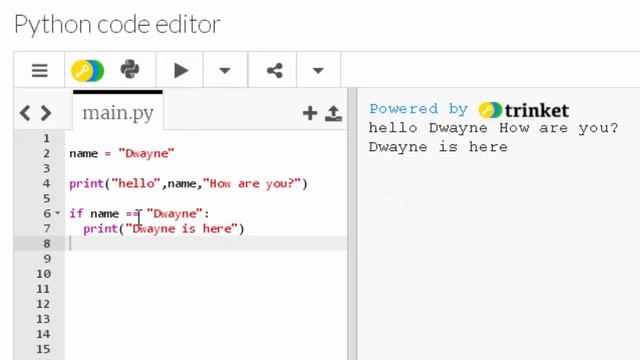The width and height of the screenshot is (640, 360).
Task: Click the "Dwayne" string on line 6
Action: (175, 214)
